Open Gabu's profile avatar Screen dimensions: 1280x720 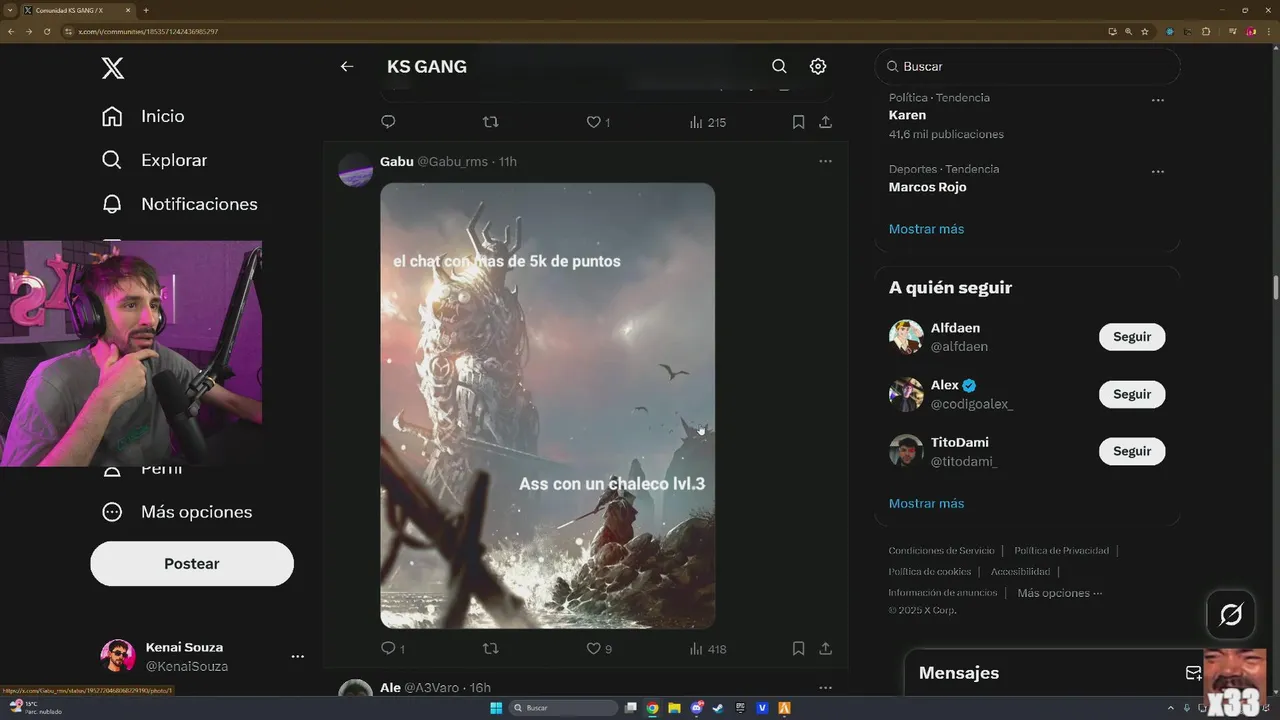click(x=356, y=170)
